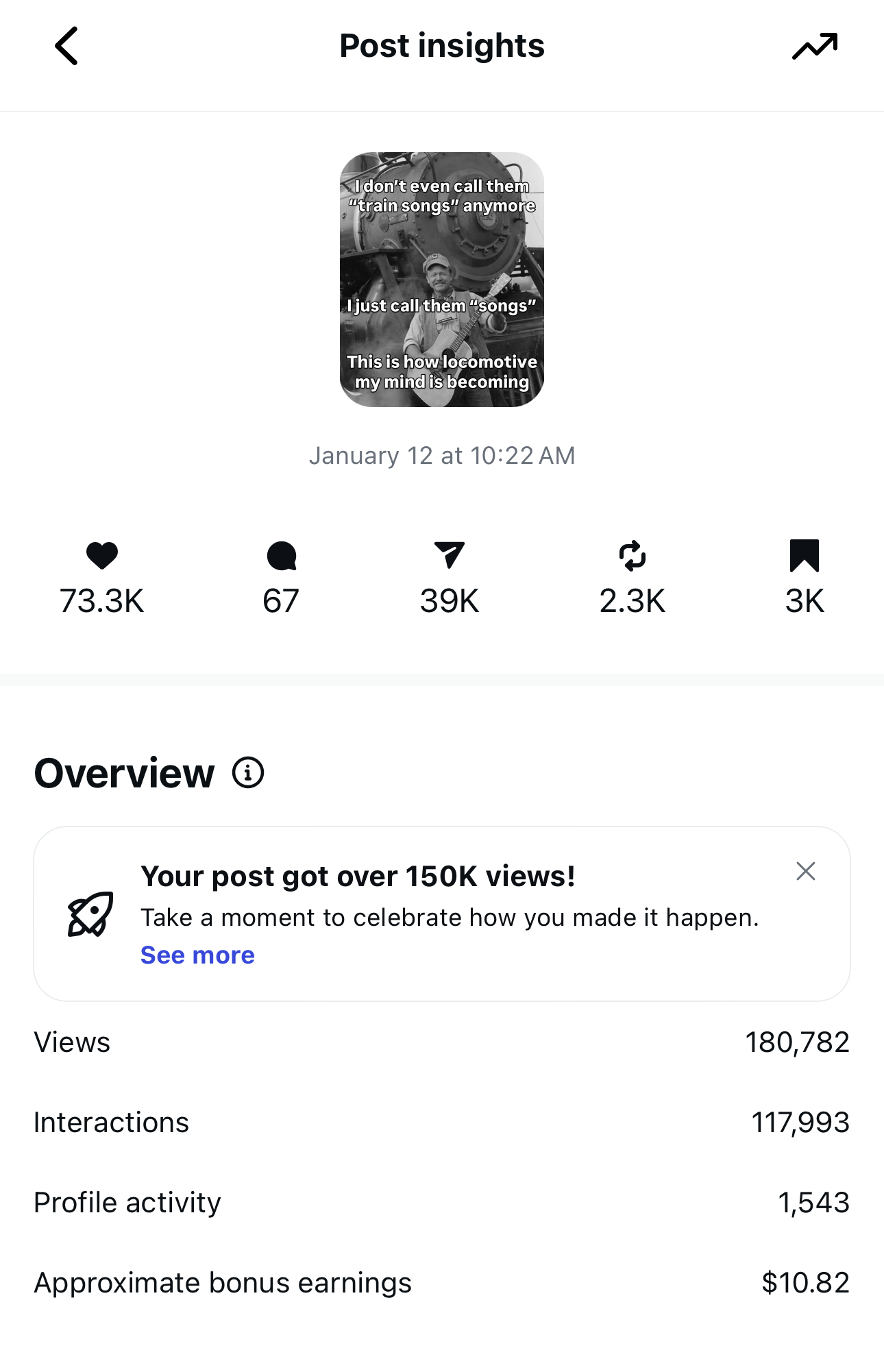The image size is (884, 1372).
Task: Tap the Approximate bonus earnings row
Action: [441, 1283]
